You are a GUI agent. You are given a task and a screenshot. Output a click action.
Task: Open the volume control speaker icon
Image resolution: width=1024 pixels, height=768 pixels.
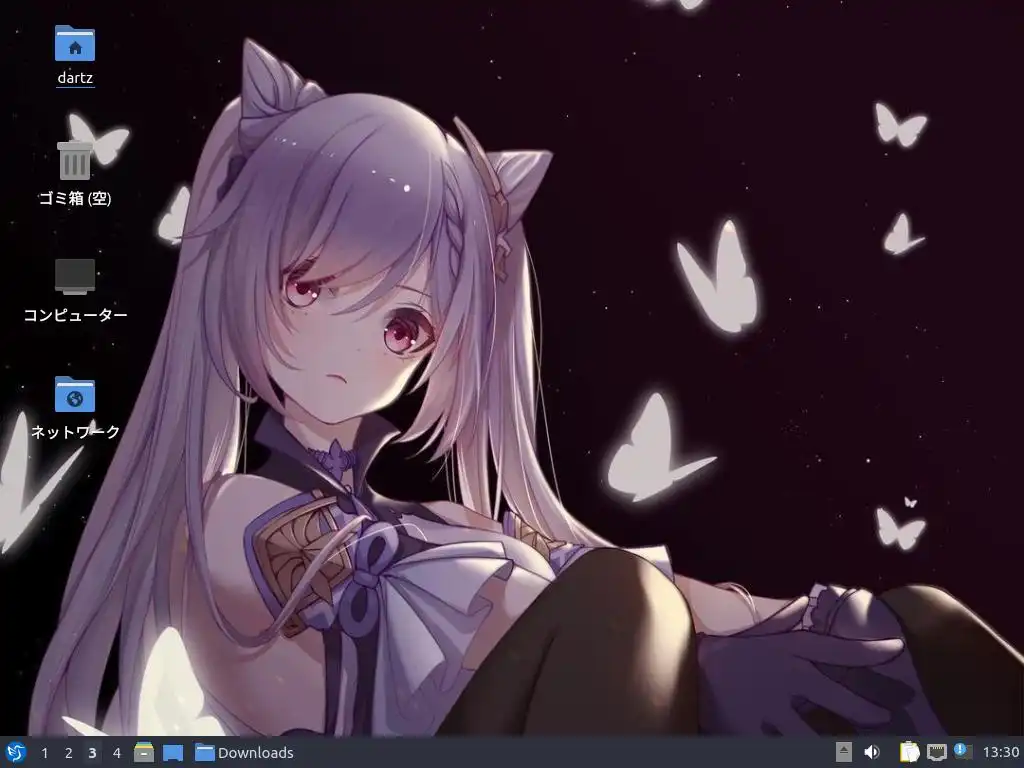[872, 752]
